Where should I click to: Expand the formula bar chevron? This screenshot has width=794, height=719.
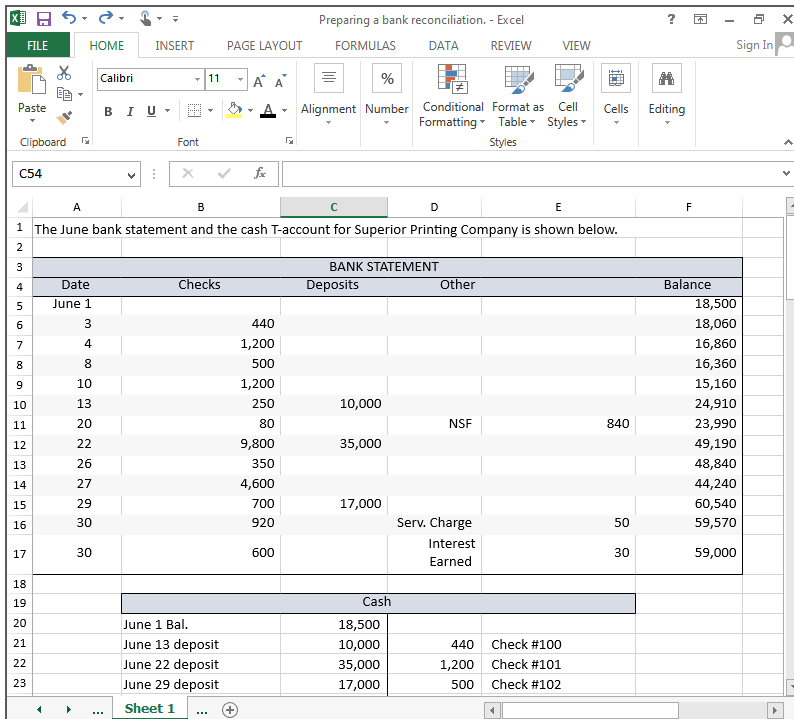pyautogui.click(x=786, y=174)
